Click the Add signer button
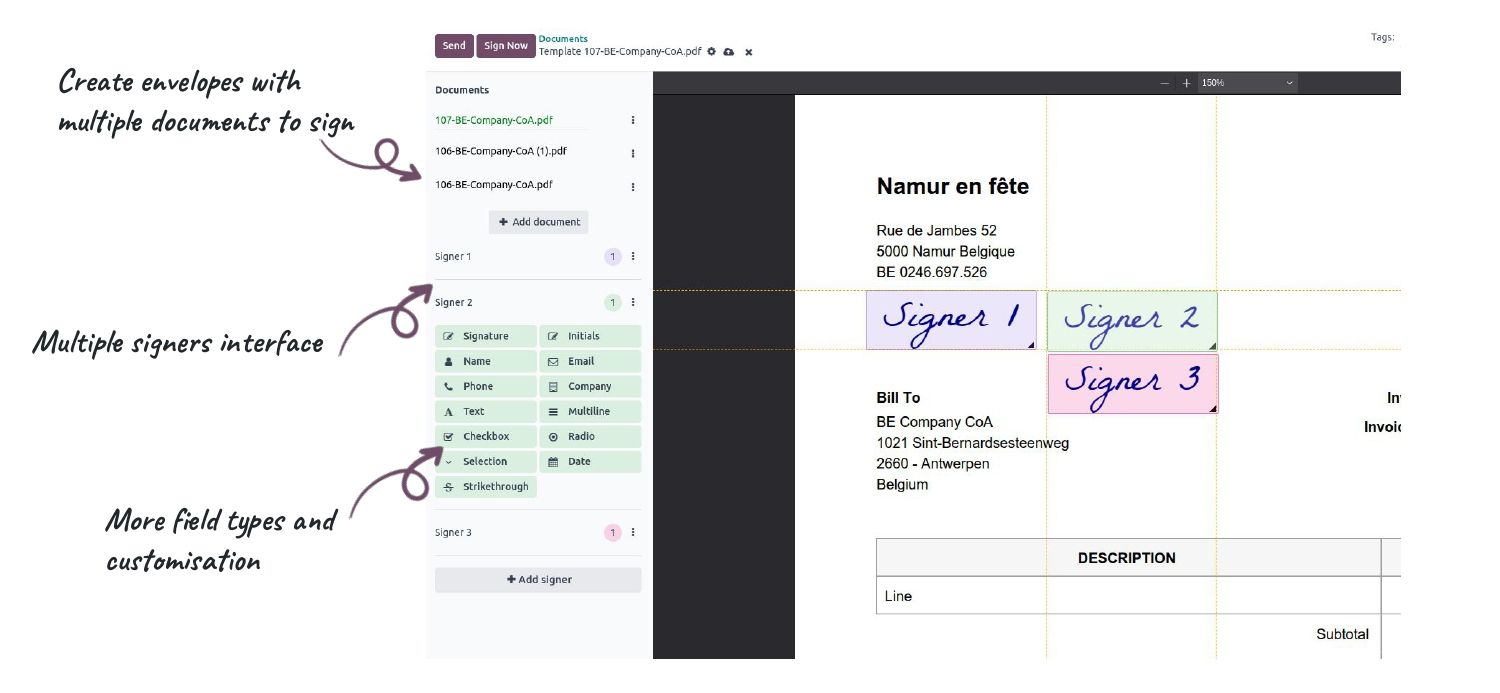Screen dimensions: 1500x693 (538, 579)
